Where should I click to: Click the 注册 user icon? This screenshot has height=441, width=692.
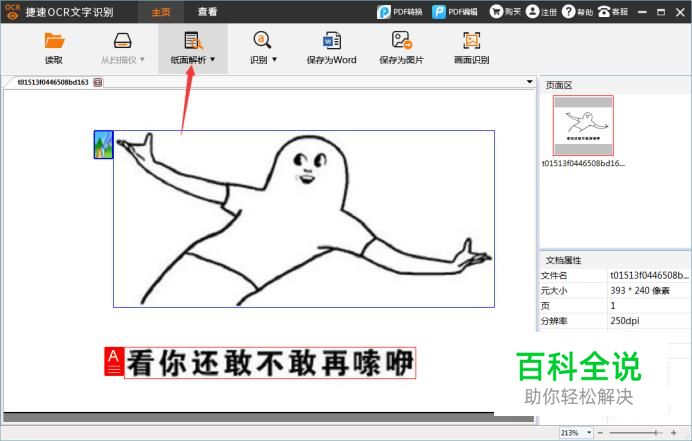point(532,11)
